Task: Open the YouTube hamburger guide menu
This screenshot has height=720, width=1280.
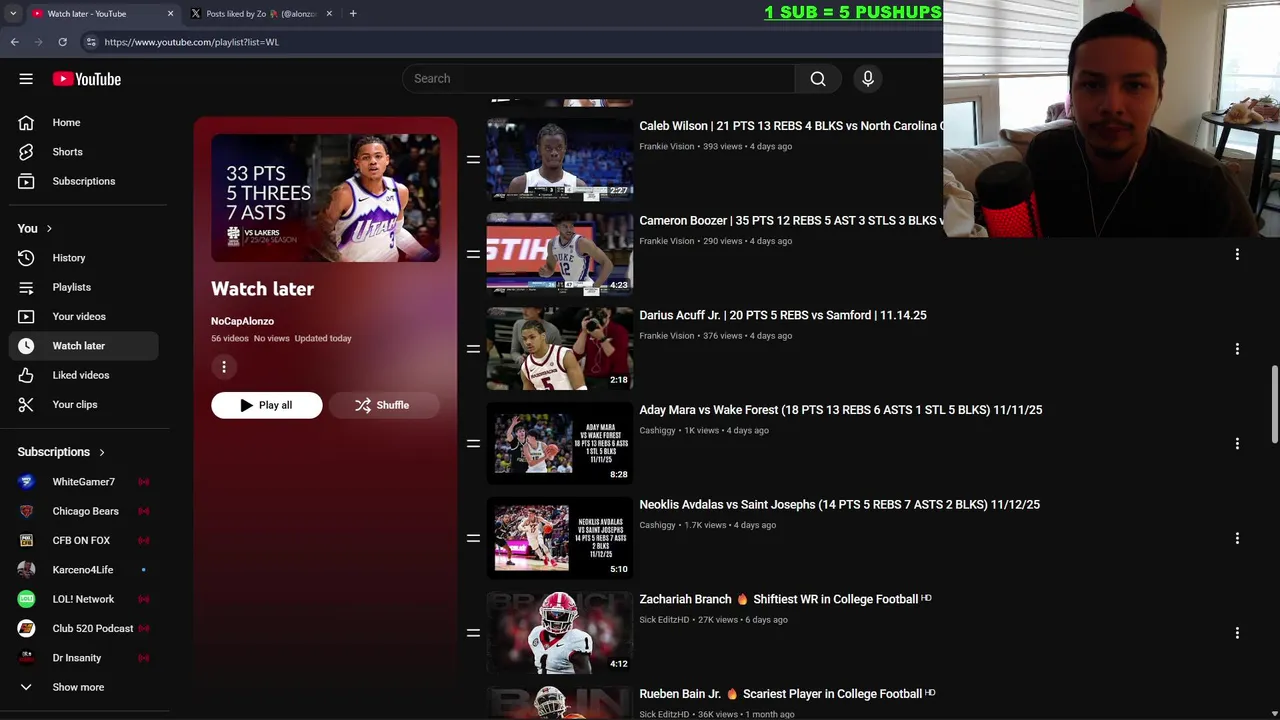Action: tap(26, 79)
